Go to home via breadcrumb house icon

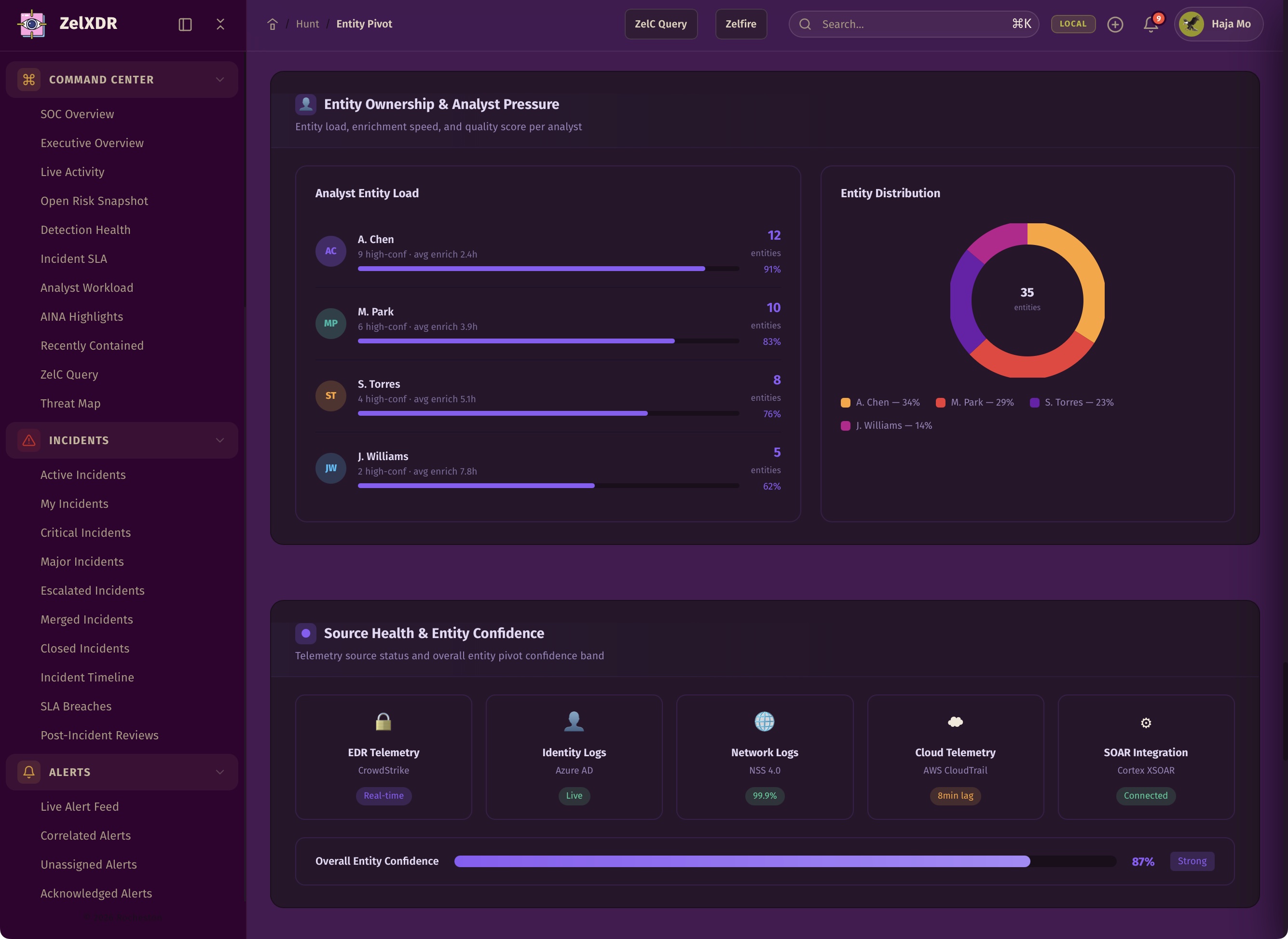[272, 24]
